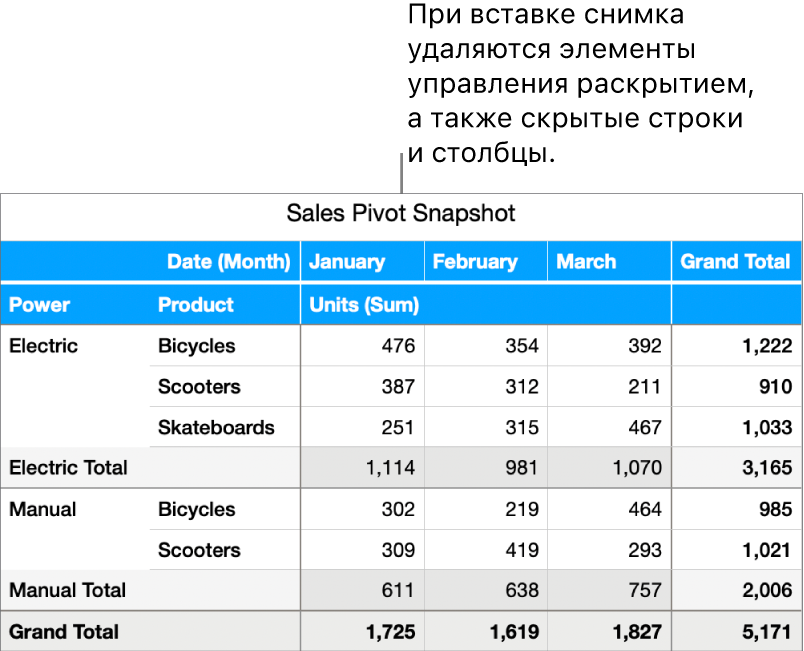The image size is (804, 651).
Task: Click the Sales Pivot Snapshot table title
Action: coord(401,213)
